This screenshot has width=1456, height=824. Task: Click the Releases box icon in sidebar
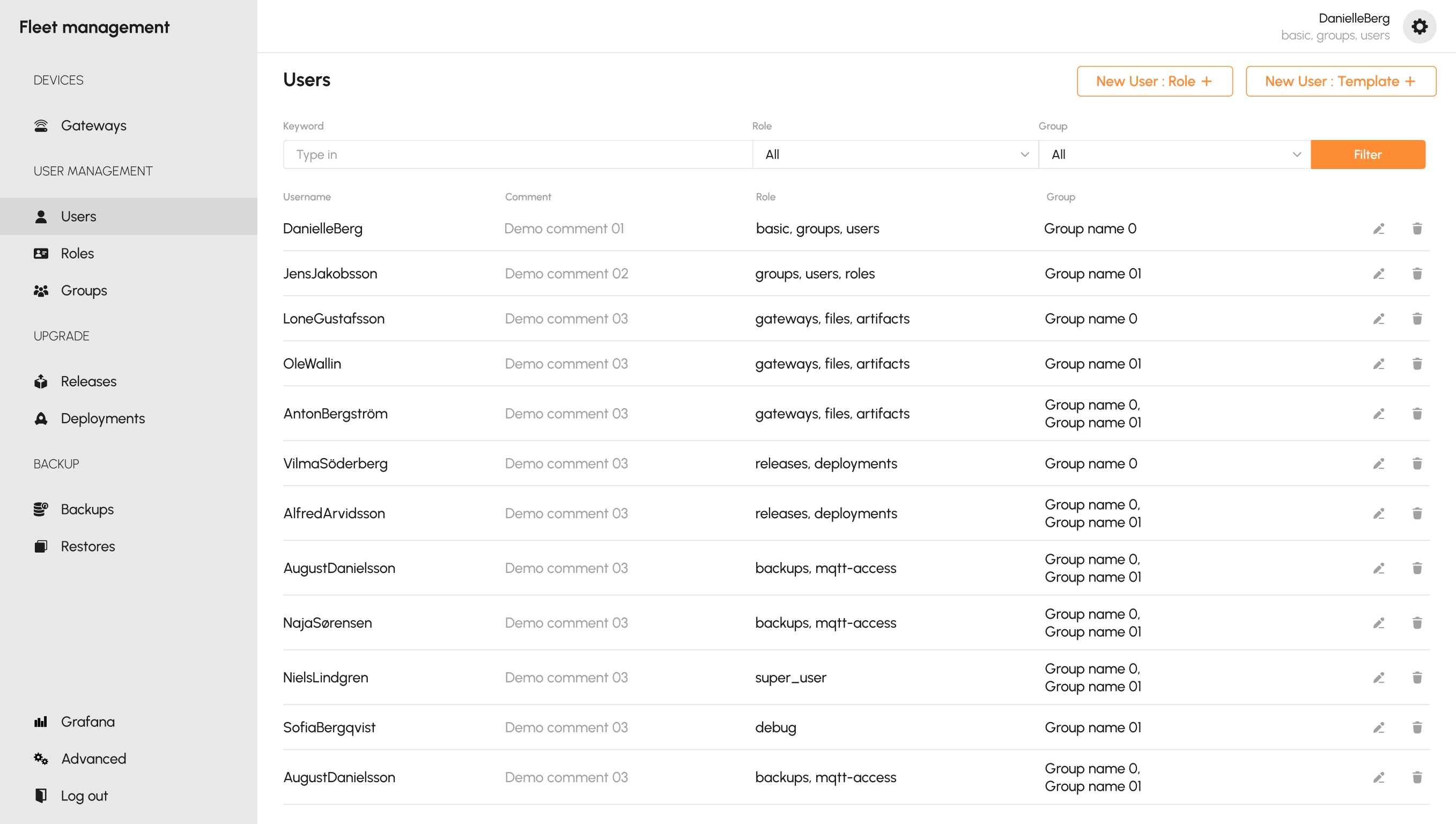click(x=41, y=381)
